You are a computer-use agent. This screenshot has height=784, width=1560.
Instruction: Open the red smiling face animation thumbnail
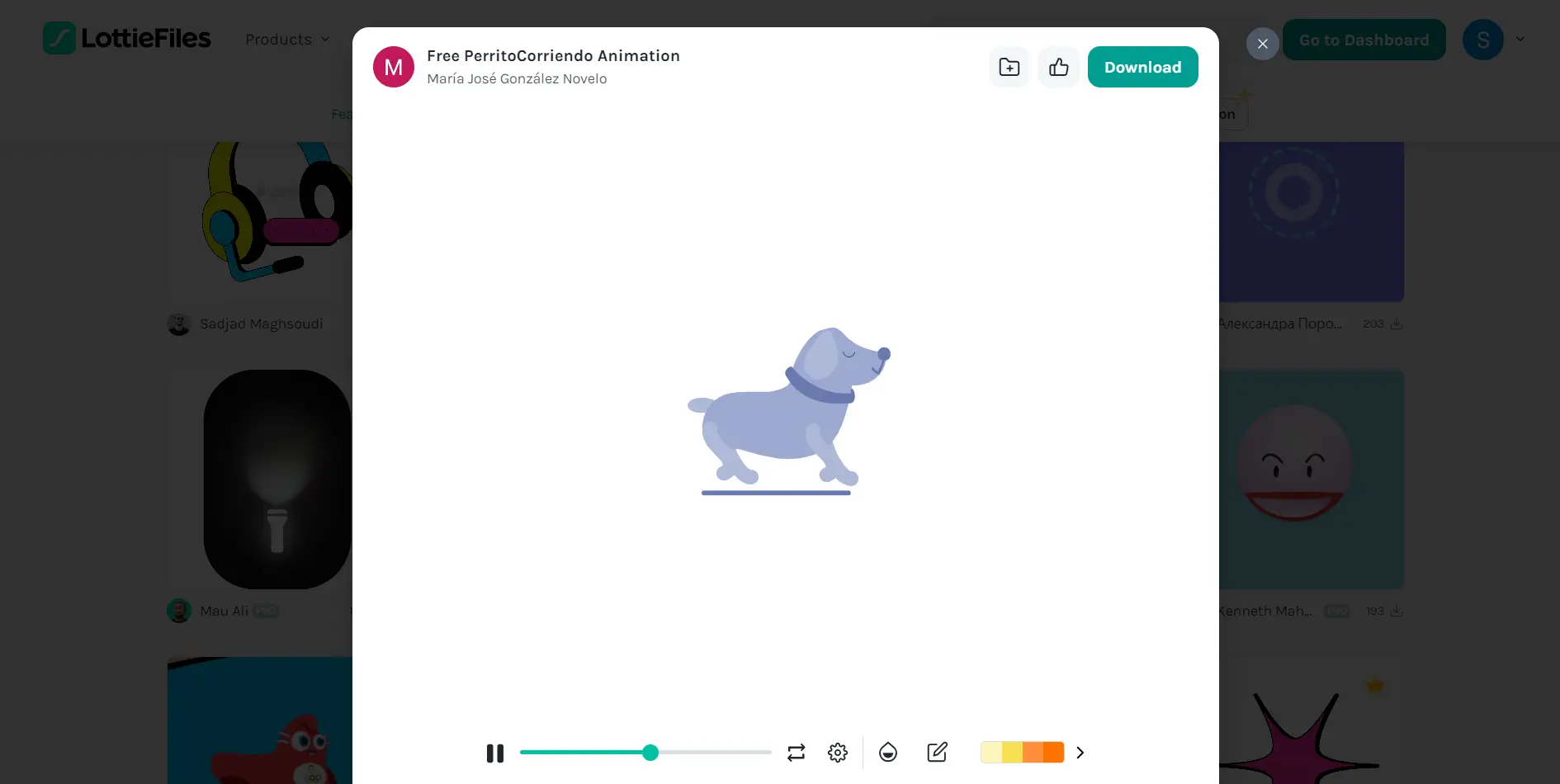1312,479
